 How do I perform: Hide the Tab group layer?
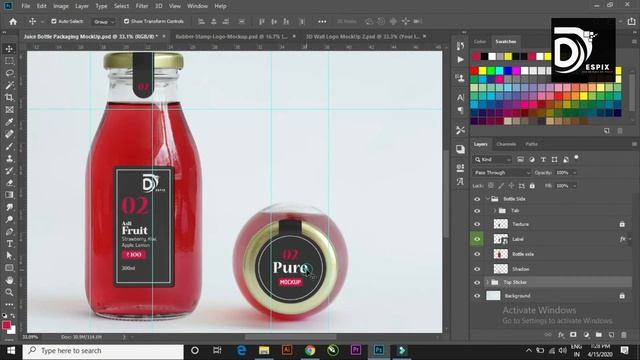(x=477, y=211)
